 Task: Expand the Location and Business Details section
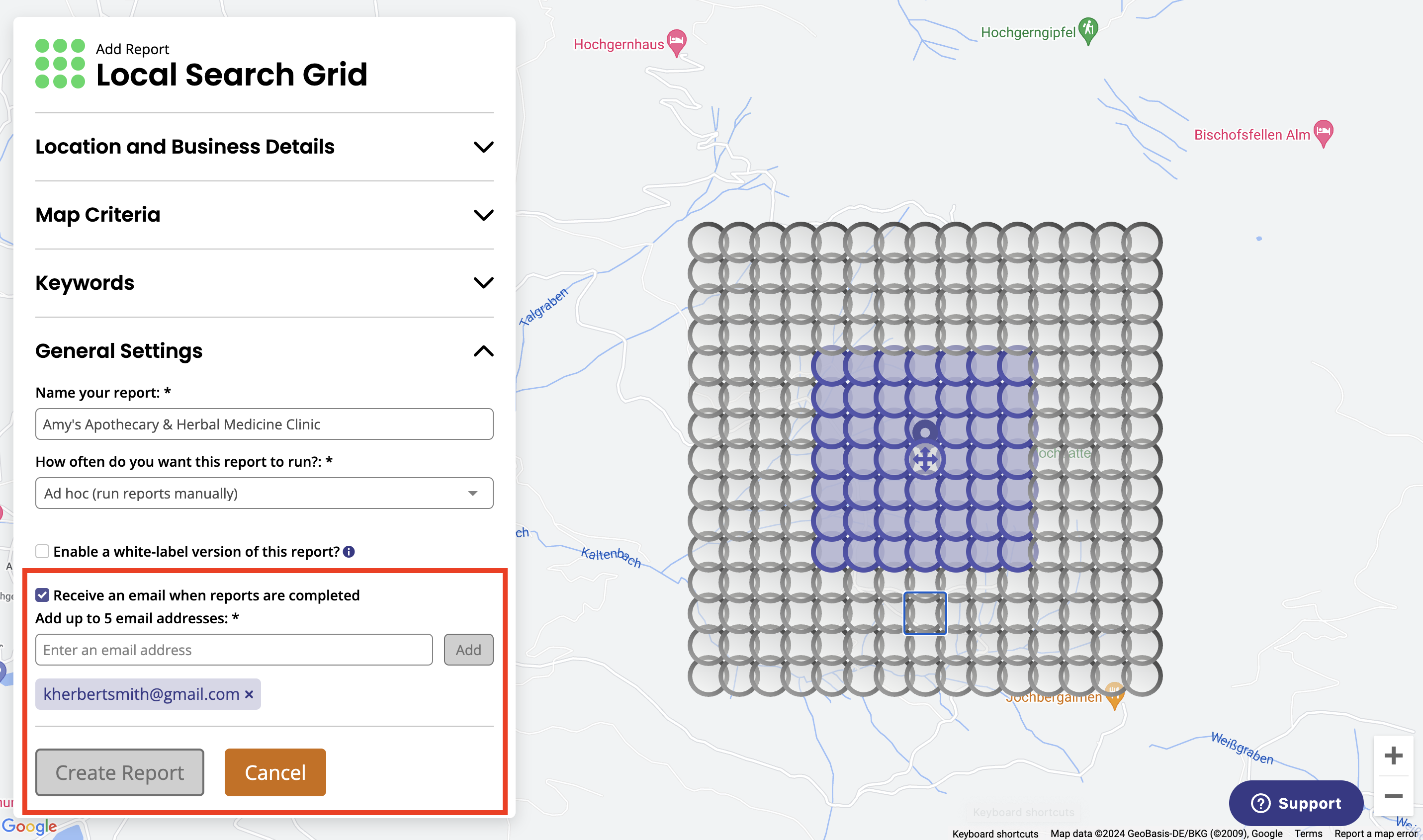(x=484, y=147)
